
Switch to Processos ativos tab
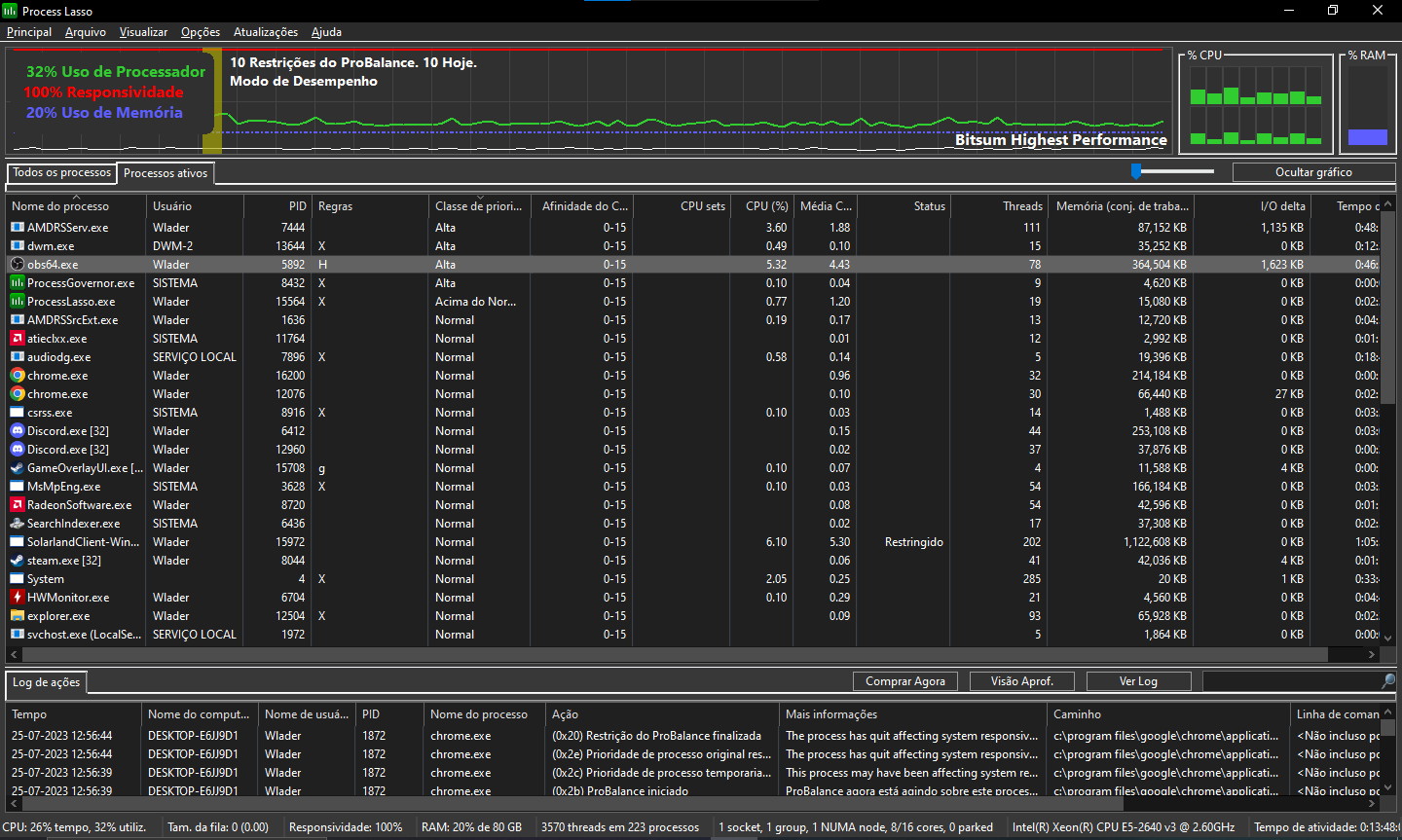pos(166,173)
